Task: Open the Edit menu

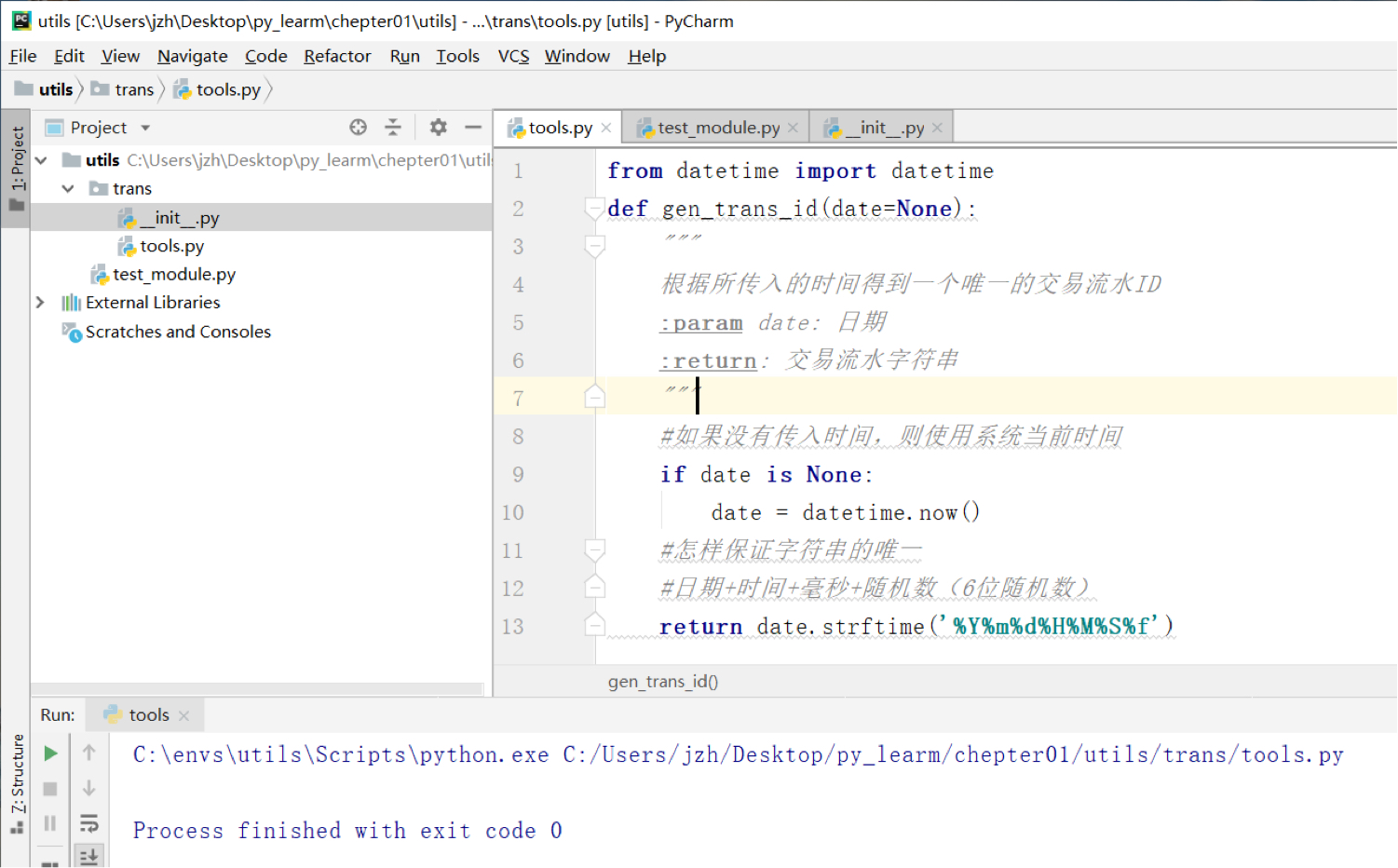Action: click(x=69, y=56)
